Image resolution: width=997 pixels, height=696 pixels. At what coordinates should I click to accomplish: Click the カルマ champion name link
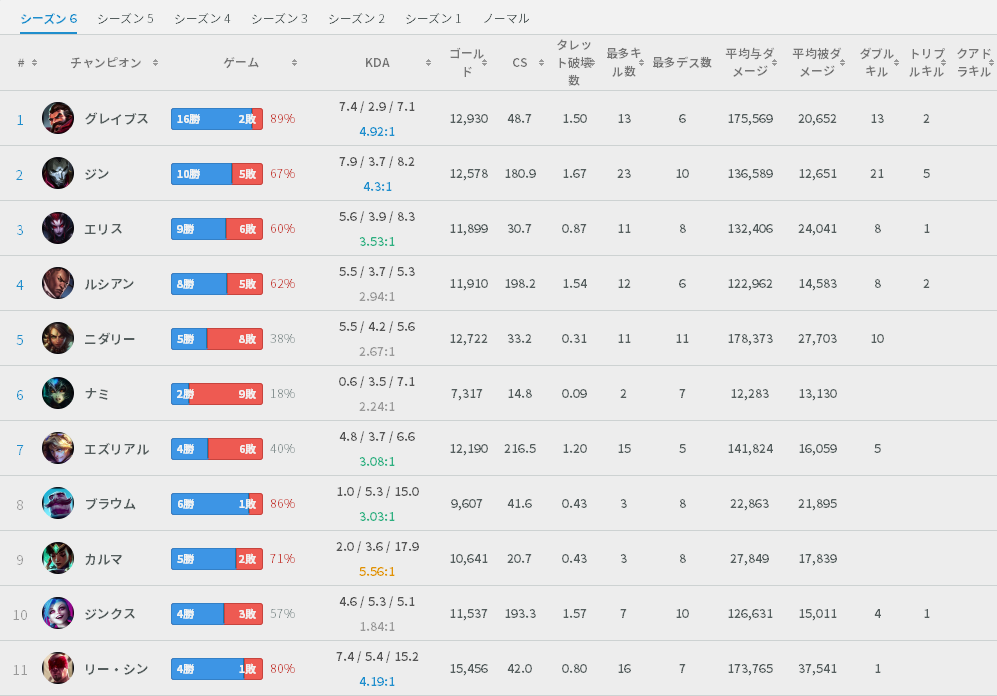pos(104,559)
